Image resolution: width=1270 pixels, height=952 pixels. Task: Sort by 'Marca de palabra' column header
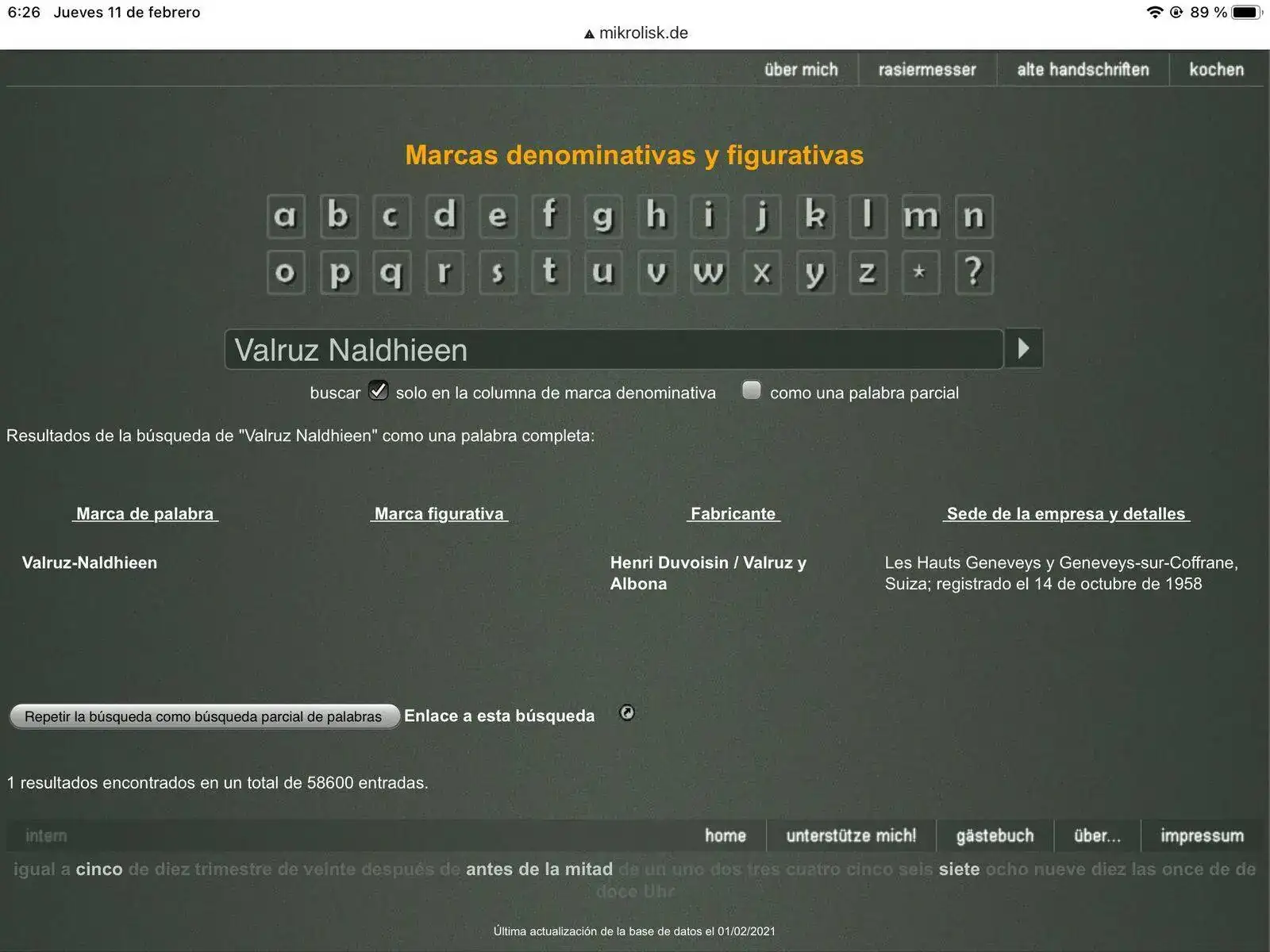point(145,513)
